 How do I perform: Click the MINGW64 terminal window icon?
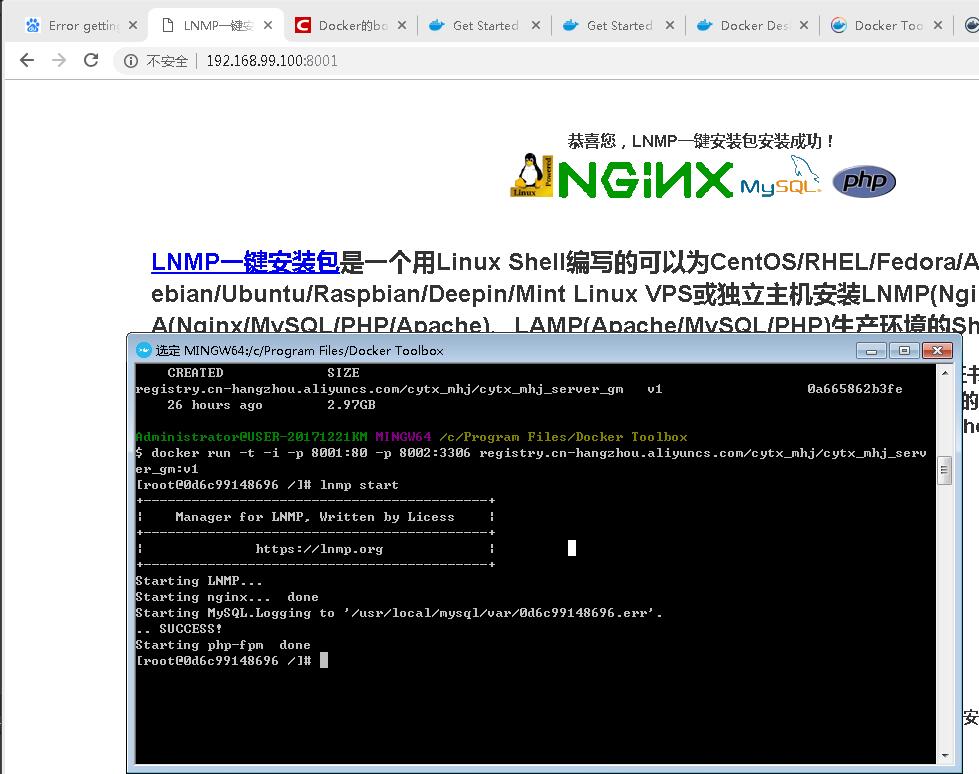pos(144,350)
